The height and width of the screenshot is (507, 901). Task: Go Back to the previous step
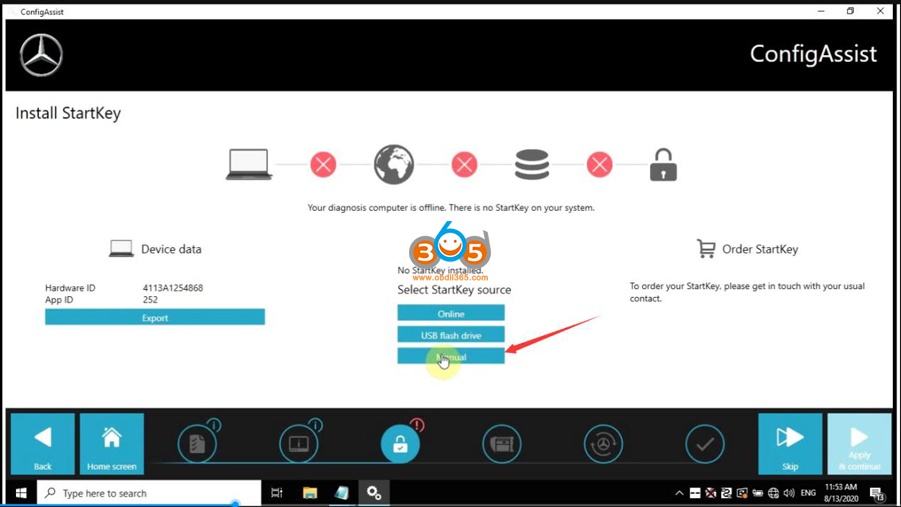pos(43,444)
